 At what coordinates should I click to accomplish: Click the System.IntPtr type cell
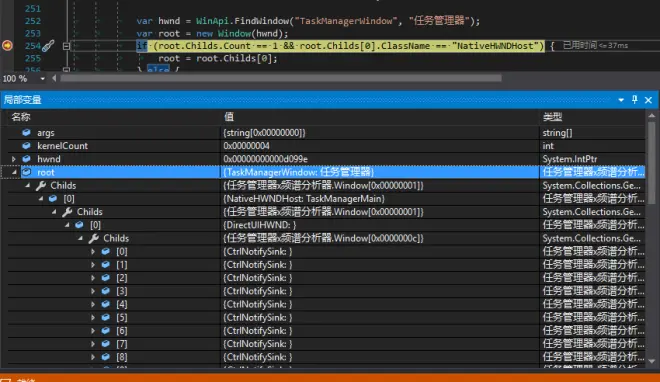(x=570, y=159)
